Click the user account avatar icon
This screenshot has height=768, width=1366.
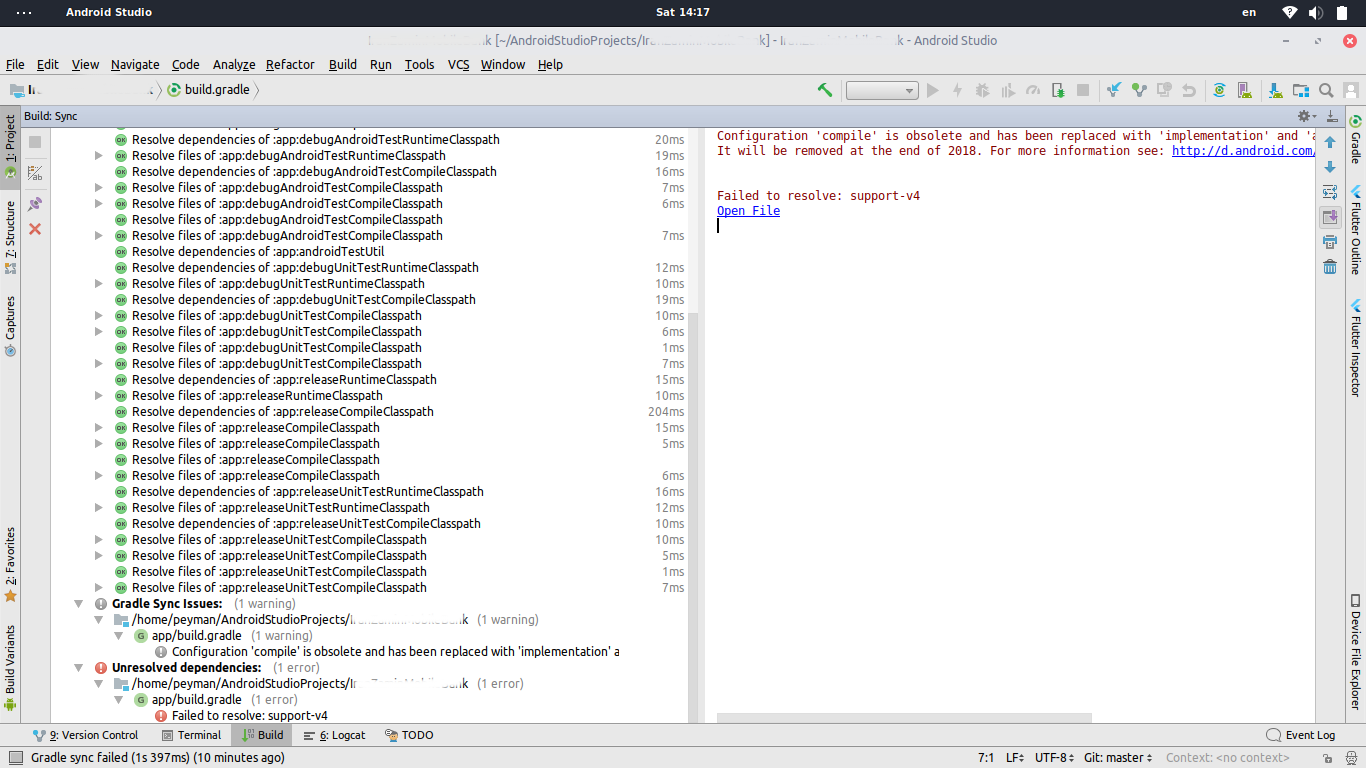click(1350, 90)
